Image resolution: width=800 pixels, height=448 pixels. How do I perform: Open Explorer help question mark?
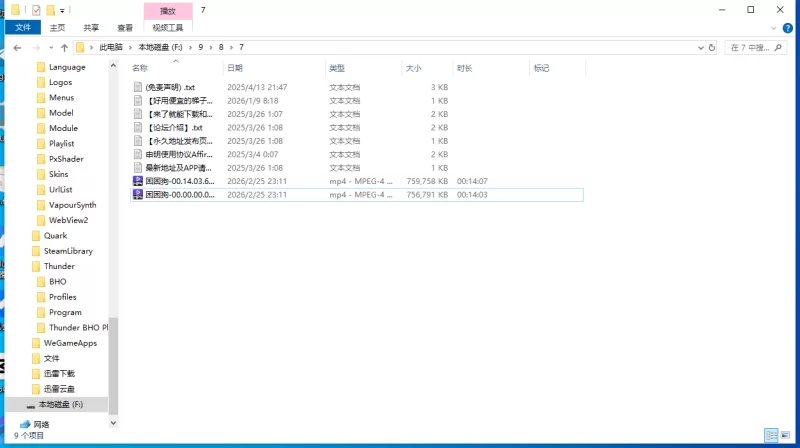[788, 28]
